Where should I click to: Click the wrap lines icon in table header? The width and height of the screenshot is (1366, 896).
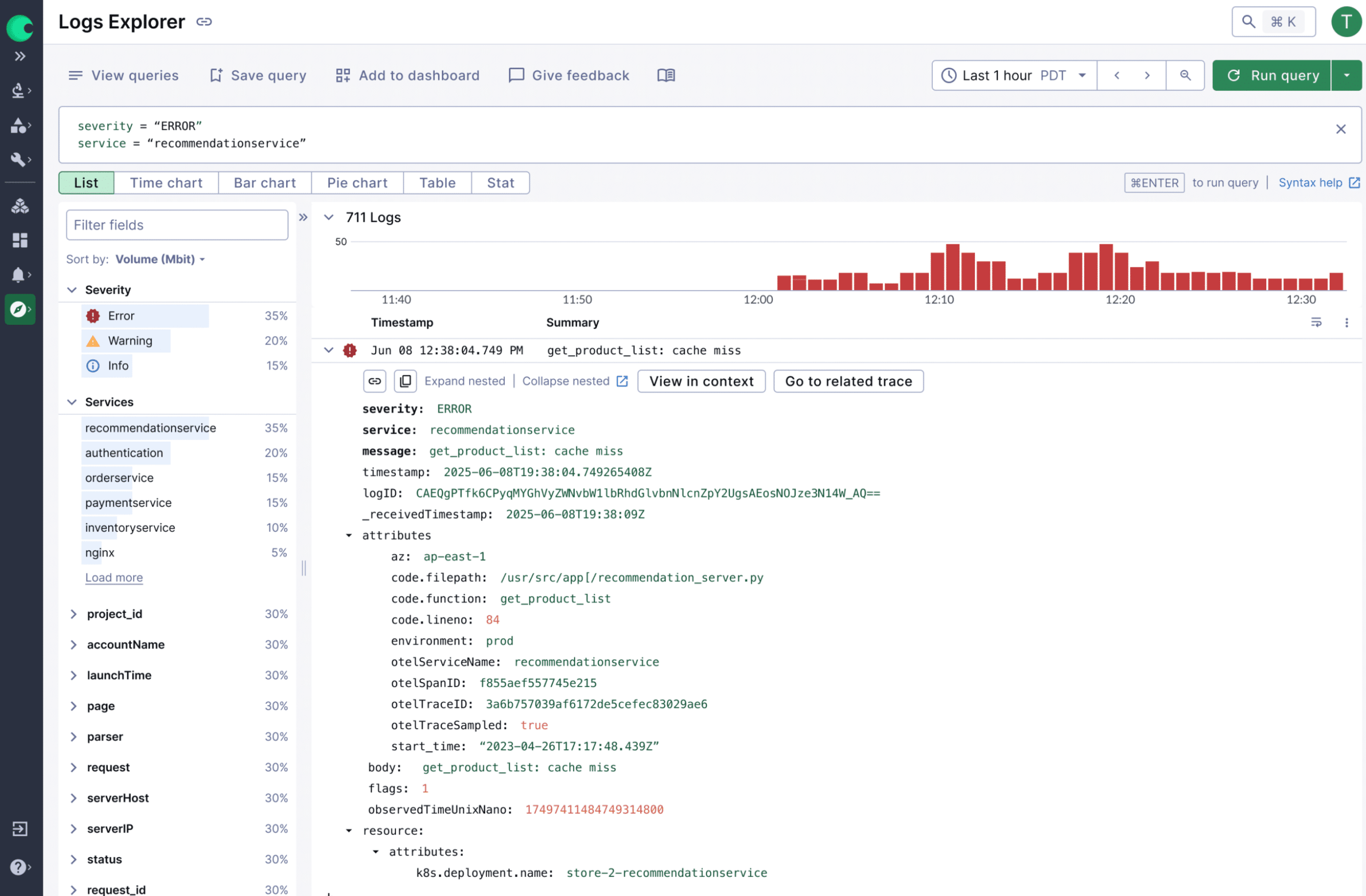pyautogui.click(x=1316, y=322)
